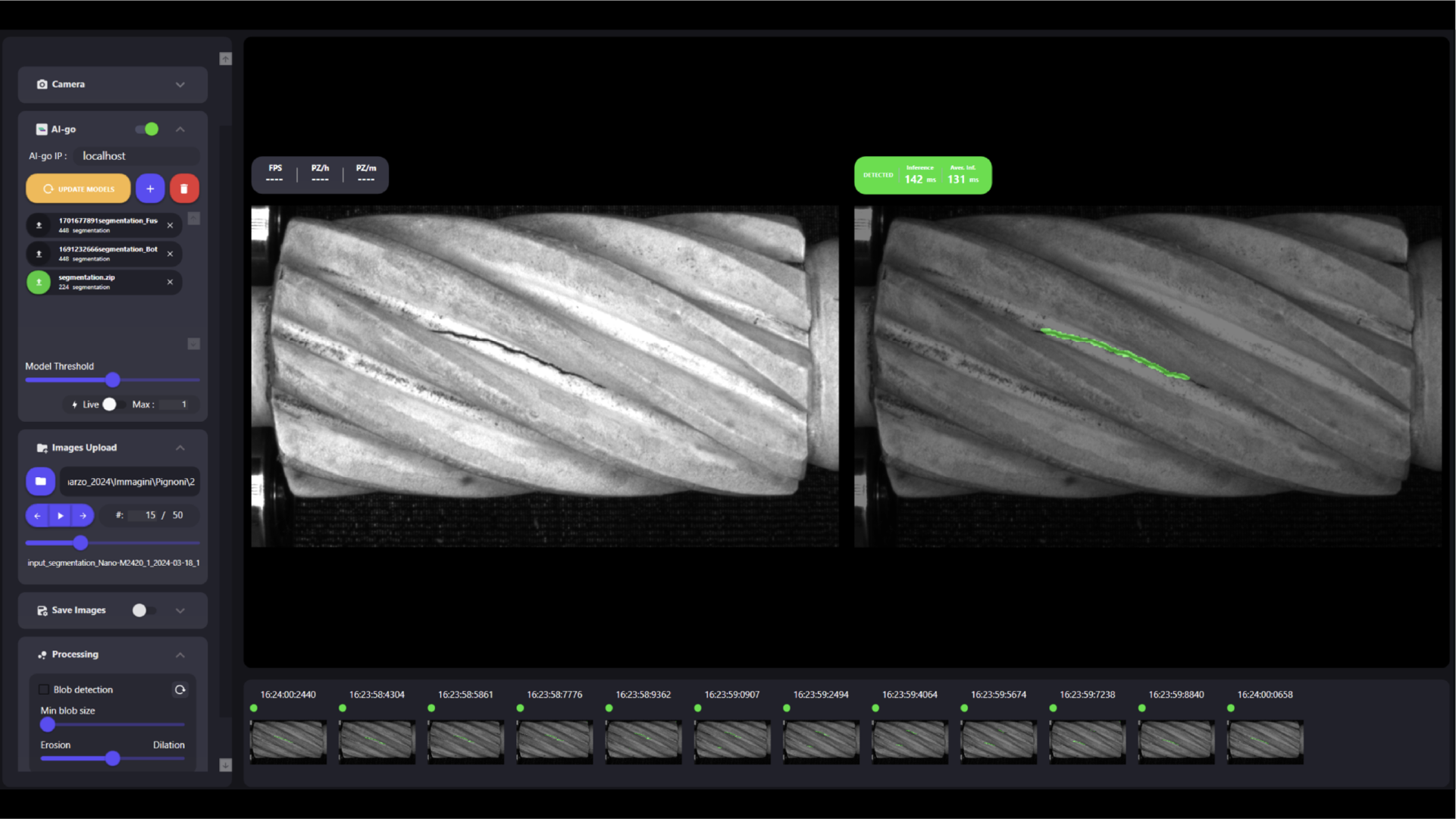Go to previous image with left arrow
Screen dimensions: 1456x819
pos(37,515)
